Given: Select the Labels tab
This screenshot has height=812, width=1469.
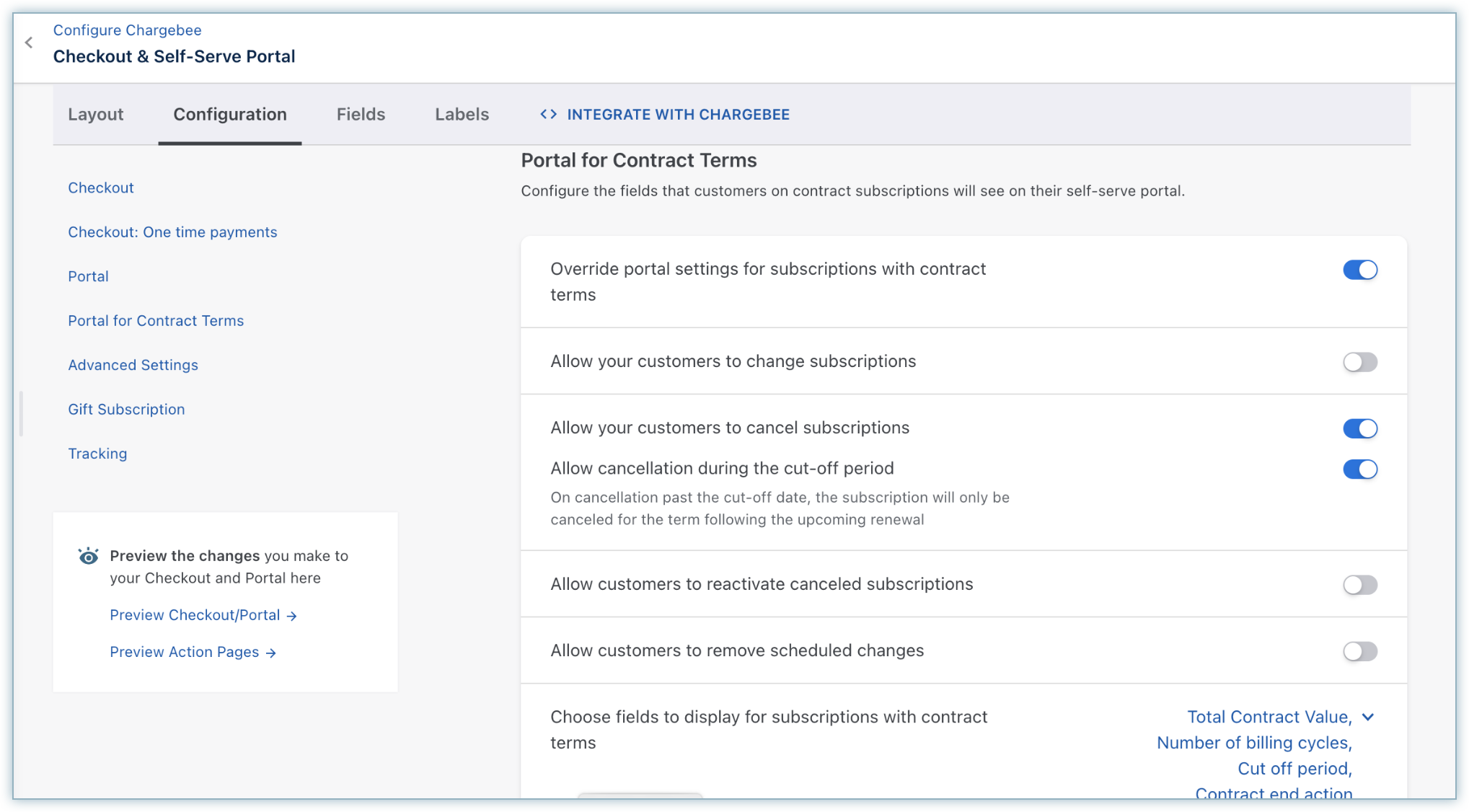Looking at the screenshot, I should coord(462,114).
